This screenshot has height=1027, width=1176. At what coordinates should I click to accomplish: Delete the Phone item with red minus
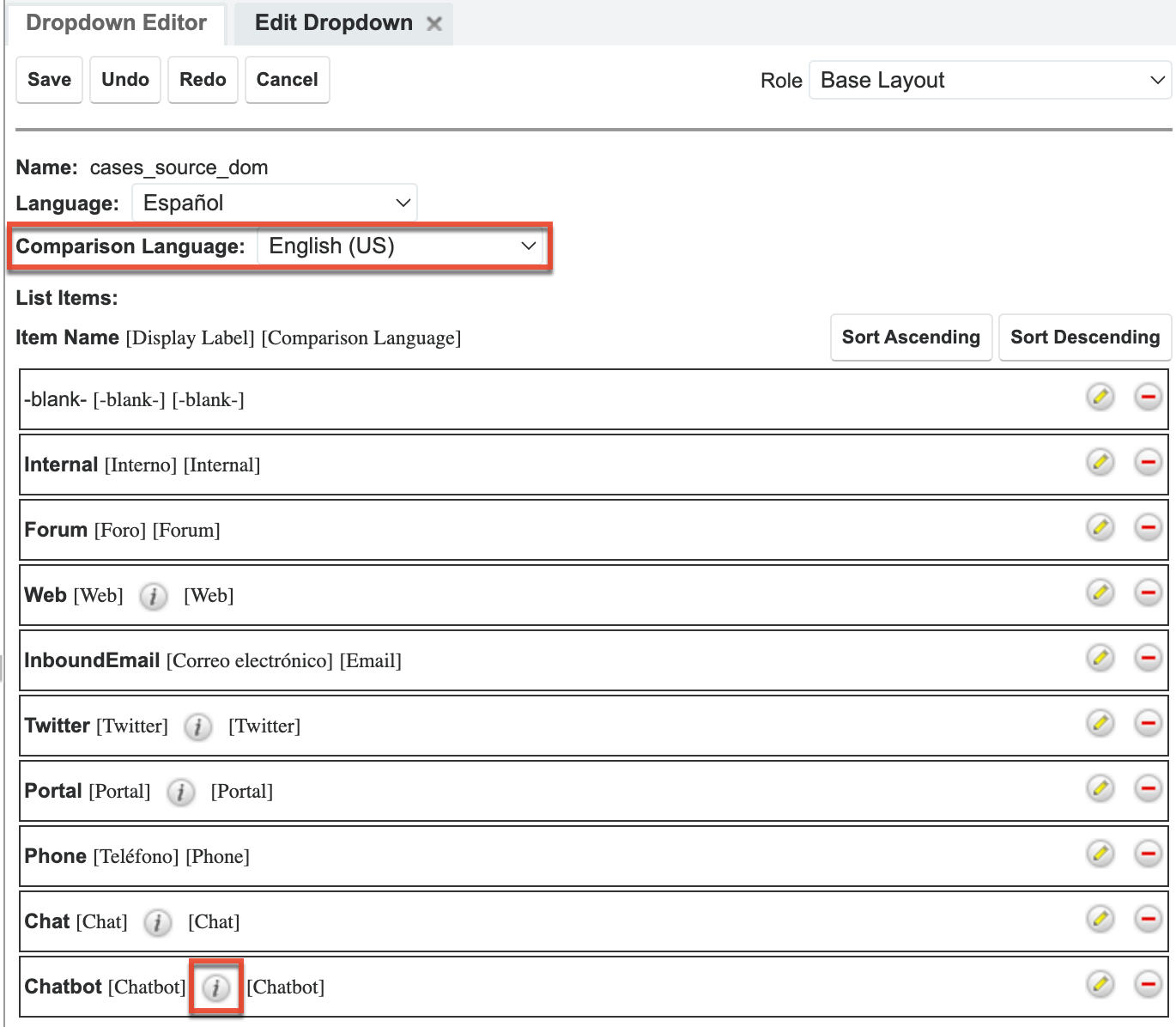tap(1148, 854)
